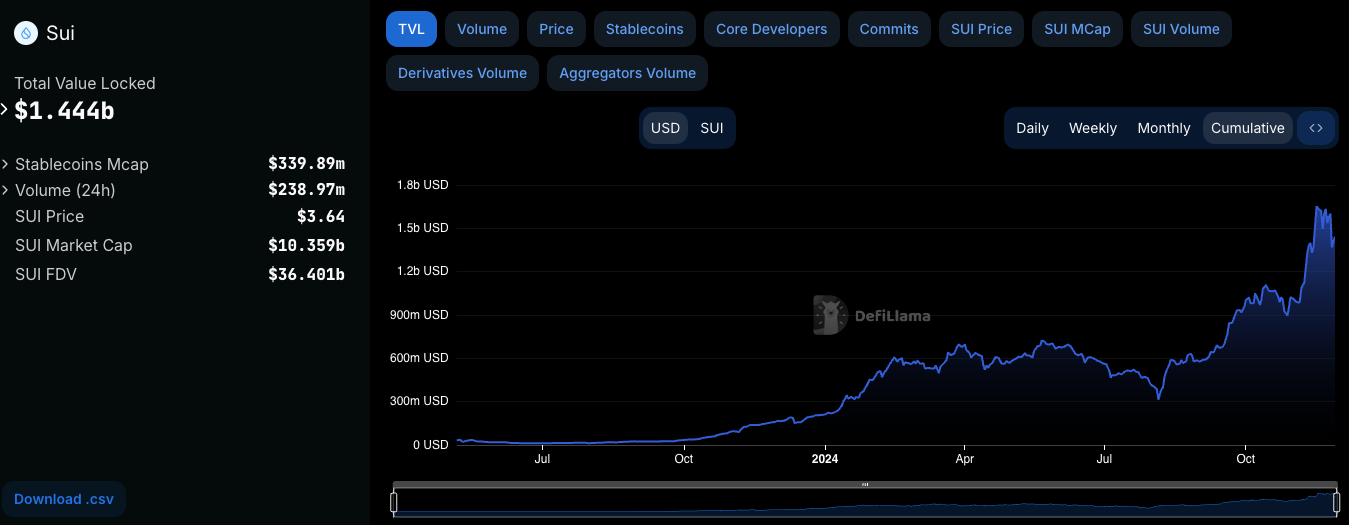Click the SUI Market Cap $10.359b value
Image resolution: width=1349 pixels, height=525 pixels.
pos(306,245)
